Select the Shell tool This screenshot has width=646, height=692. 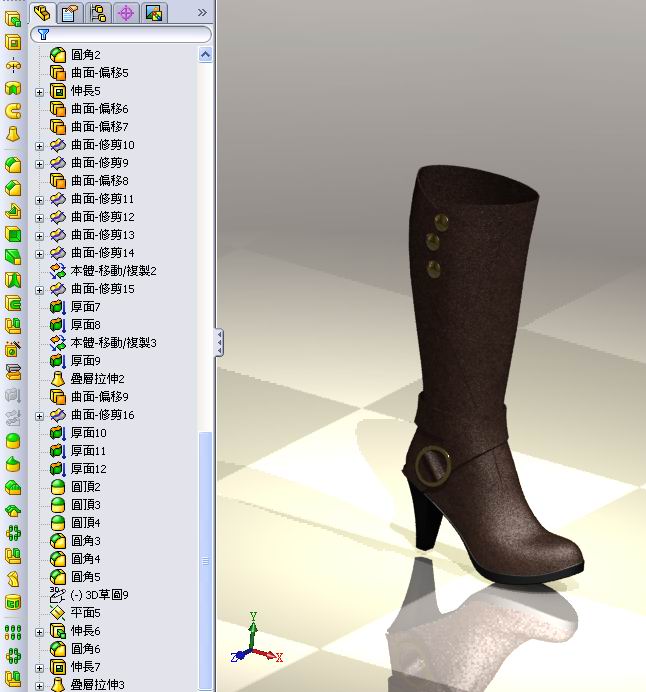click(x=13, y=234)
